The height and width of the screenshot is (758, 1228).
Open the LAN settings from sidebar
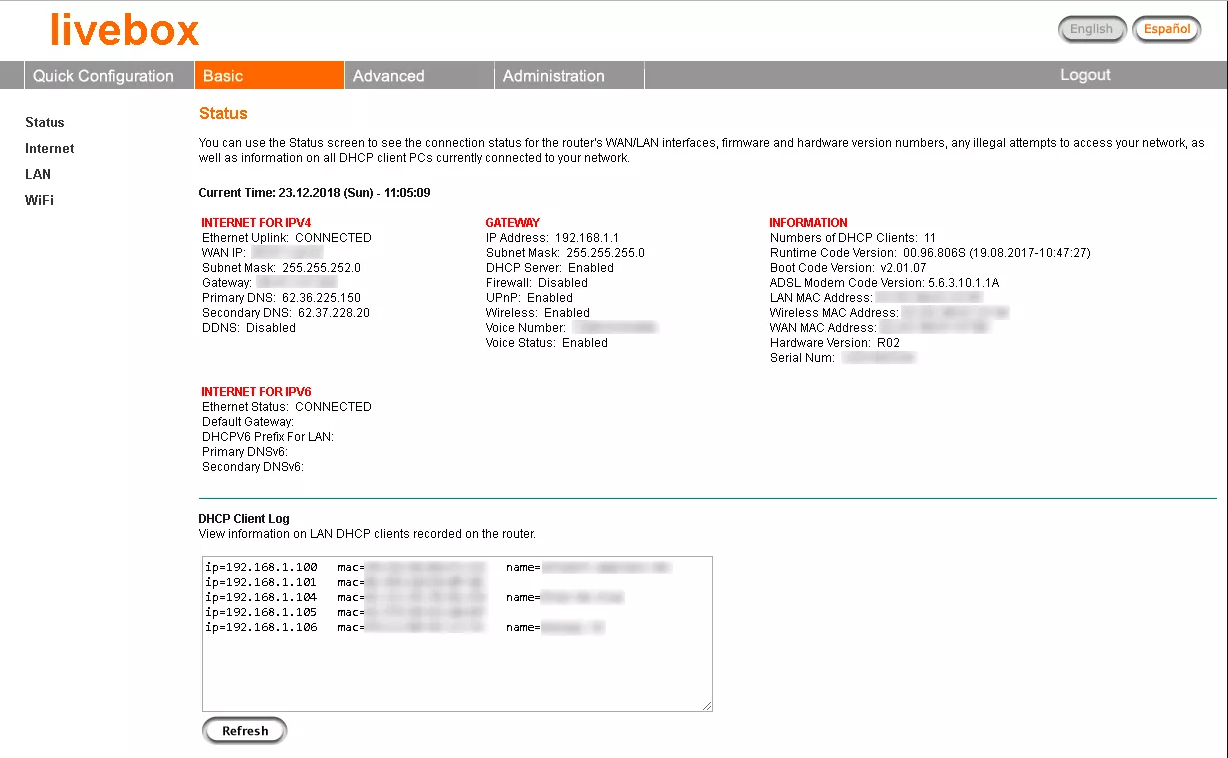pos(37,174)
